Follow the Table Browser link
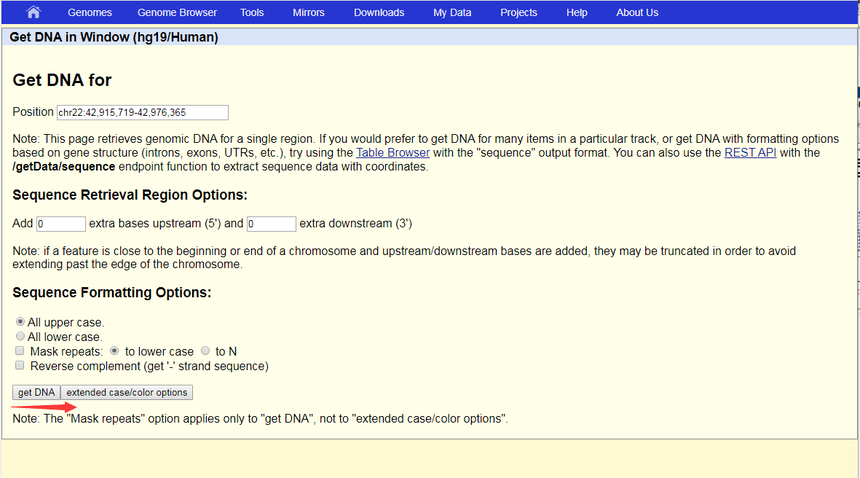860x478 pixels. [393, 153]
